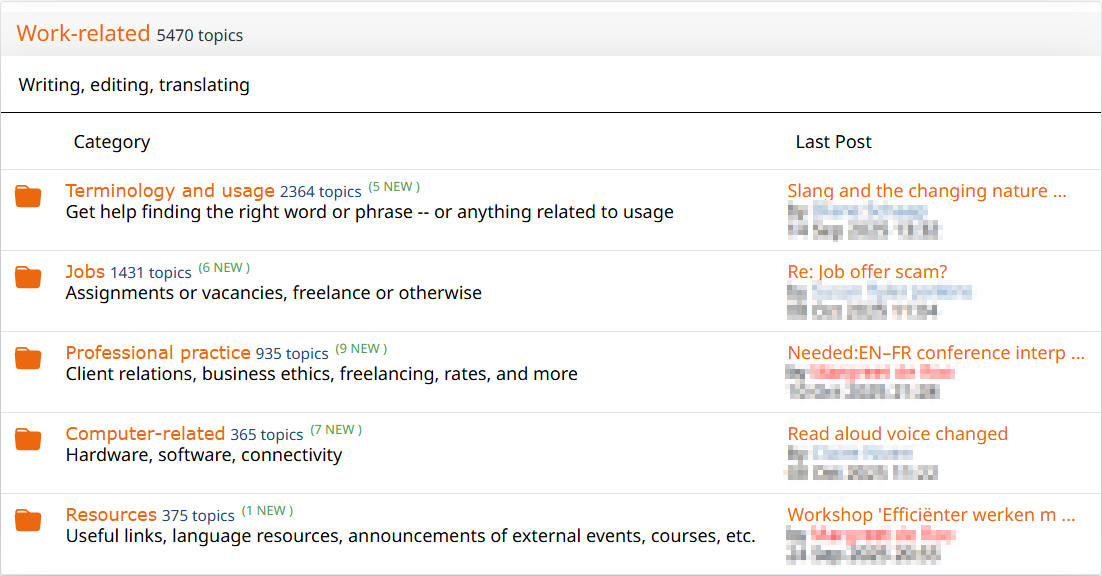Open the Terminology and usage category
This screenshot has width=1102, height=576.
tap(170, 191)
